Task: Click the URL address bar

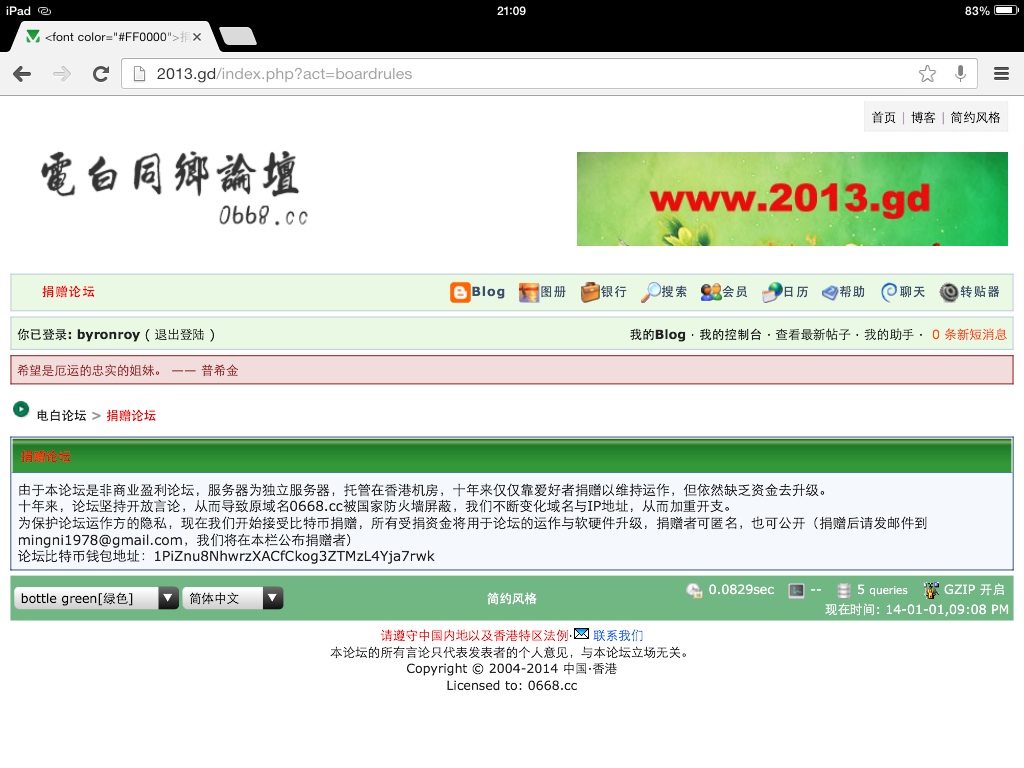Action: [520, 74]
